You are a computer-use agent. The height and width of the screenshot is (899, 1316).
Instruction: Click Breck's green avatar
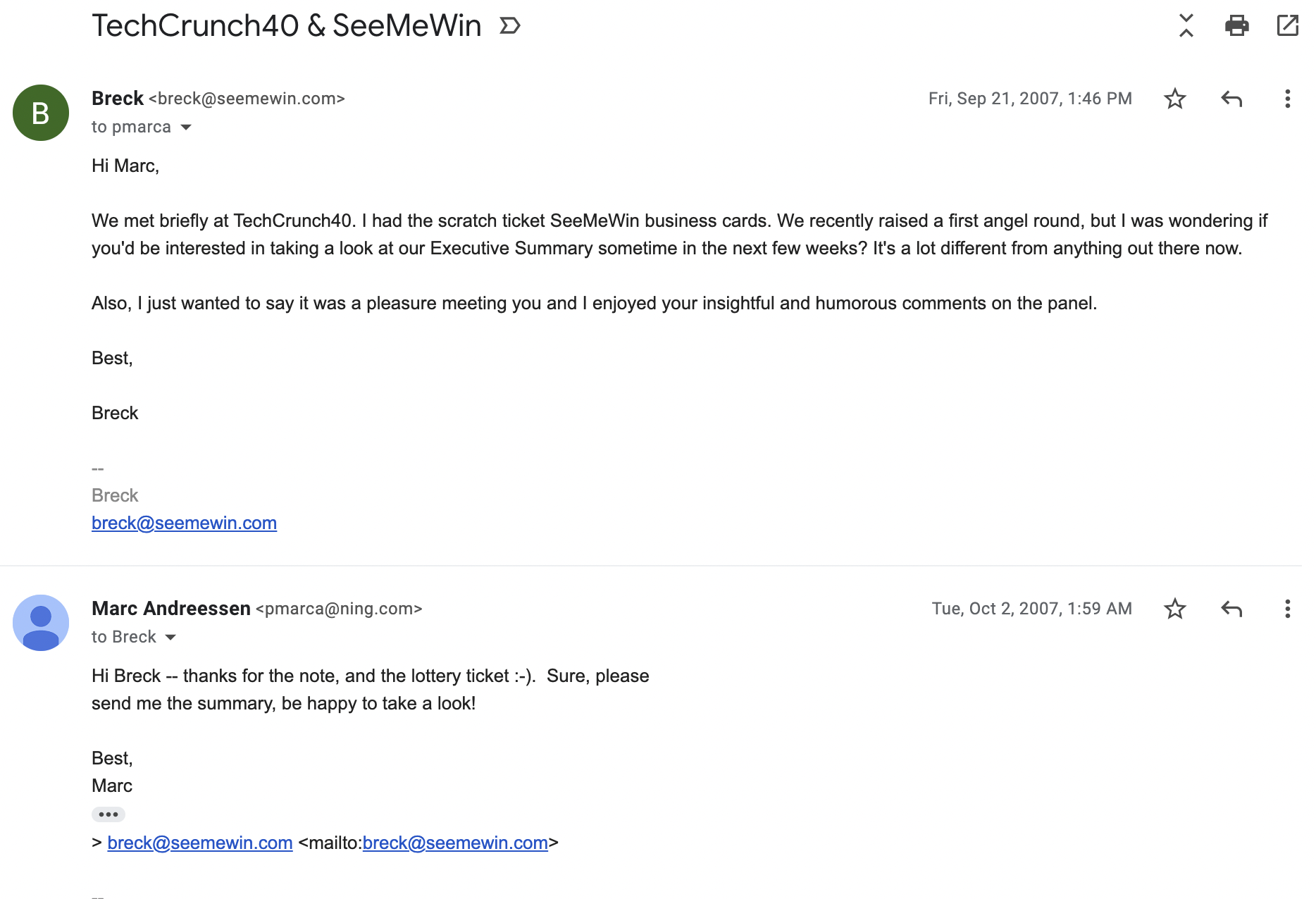[x=41, y=113]
